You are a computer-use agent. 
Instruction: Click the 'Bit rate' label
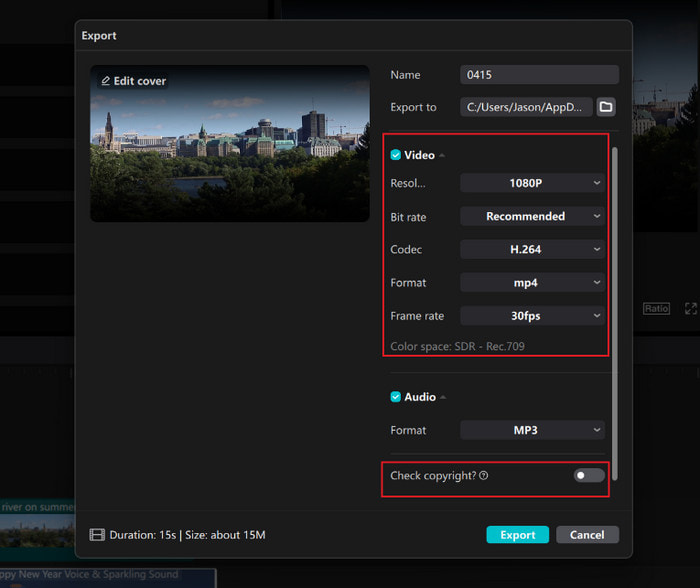[408, 217]
